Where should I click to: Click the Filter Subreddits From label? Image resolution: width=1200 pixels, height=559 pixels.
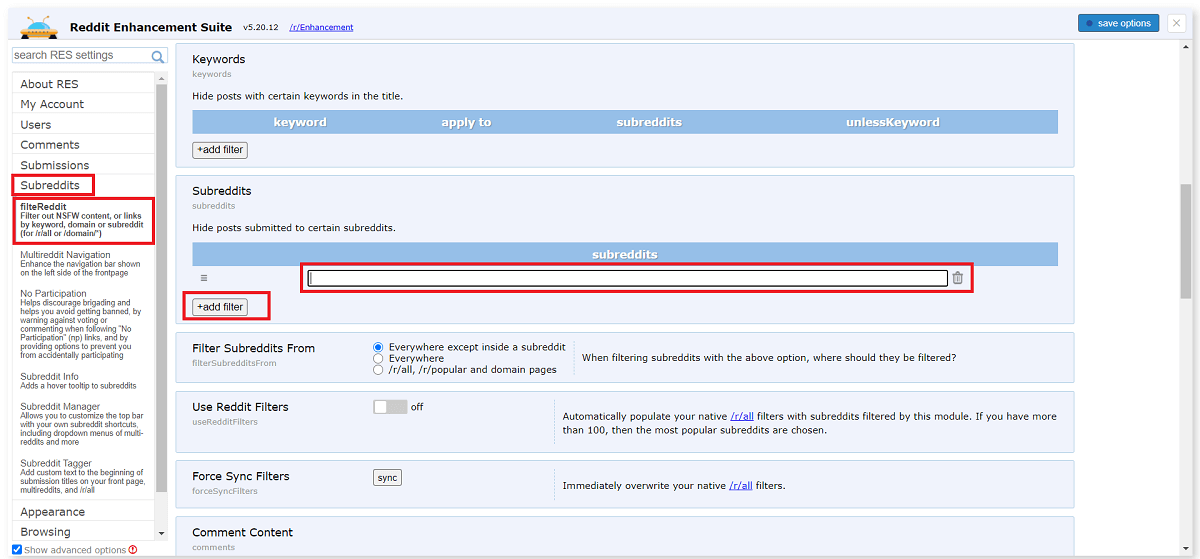(253, 348)
